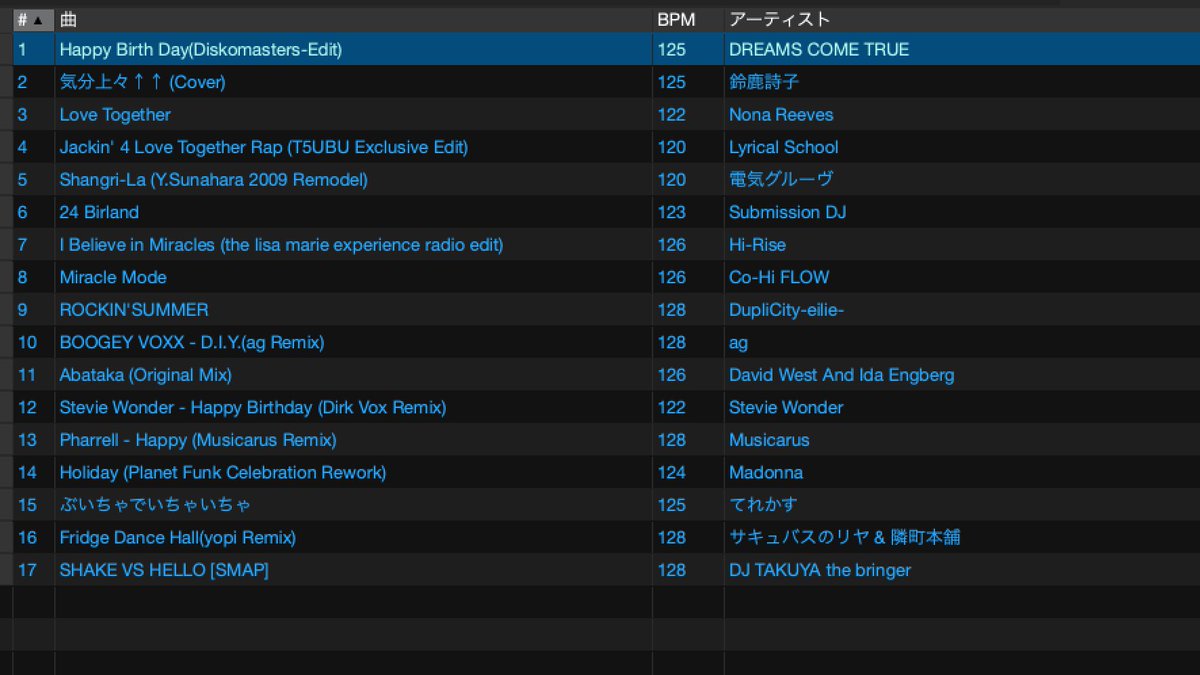Screen dimensions: 1200x675
Task: Click artist Submission DJ
Action: point(788,212)
